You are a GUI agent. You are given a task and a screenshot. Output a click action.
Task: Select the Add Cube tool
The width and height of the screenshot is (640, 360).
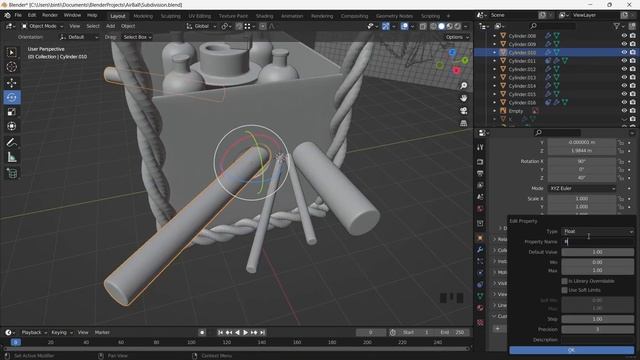pyautogui.click(x=11, y=173)
